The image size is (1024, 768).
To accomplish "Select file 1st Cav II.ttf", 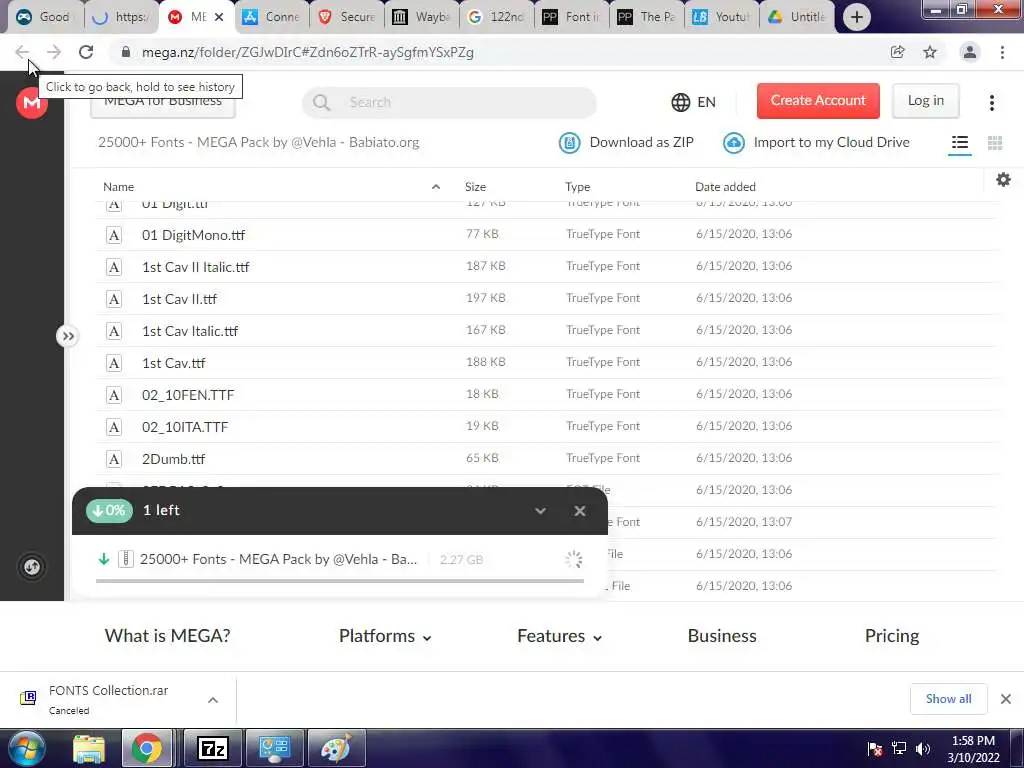I will tap(547, 298).
